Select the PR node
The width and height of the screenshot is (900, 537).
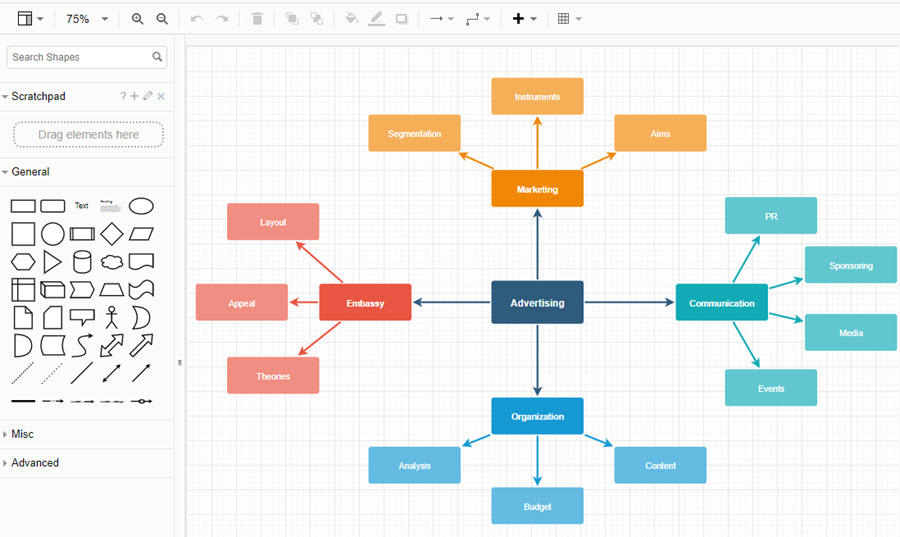pyautogui.click(x=771, y=216)
